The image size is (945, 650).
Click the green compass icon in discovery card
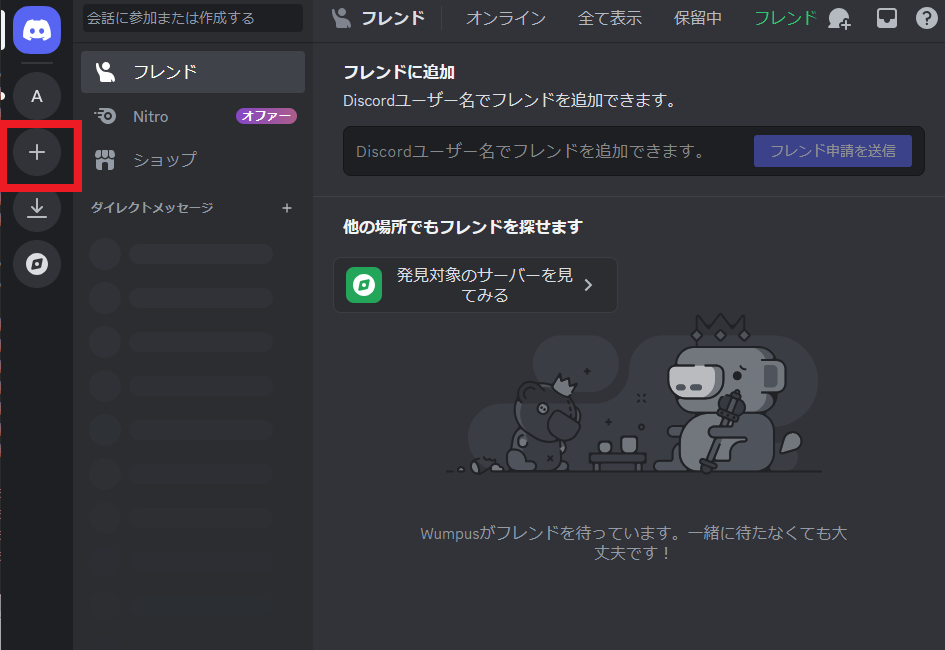tap(364, 285)
